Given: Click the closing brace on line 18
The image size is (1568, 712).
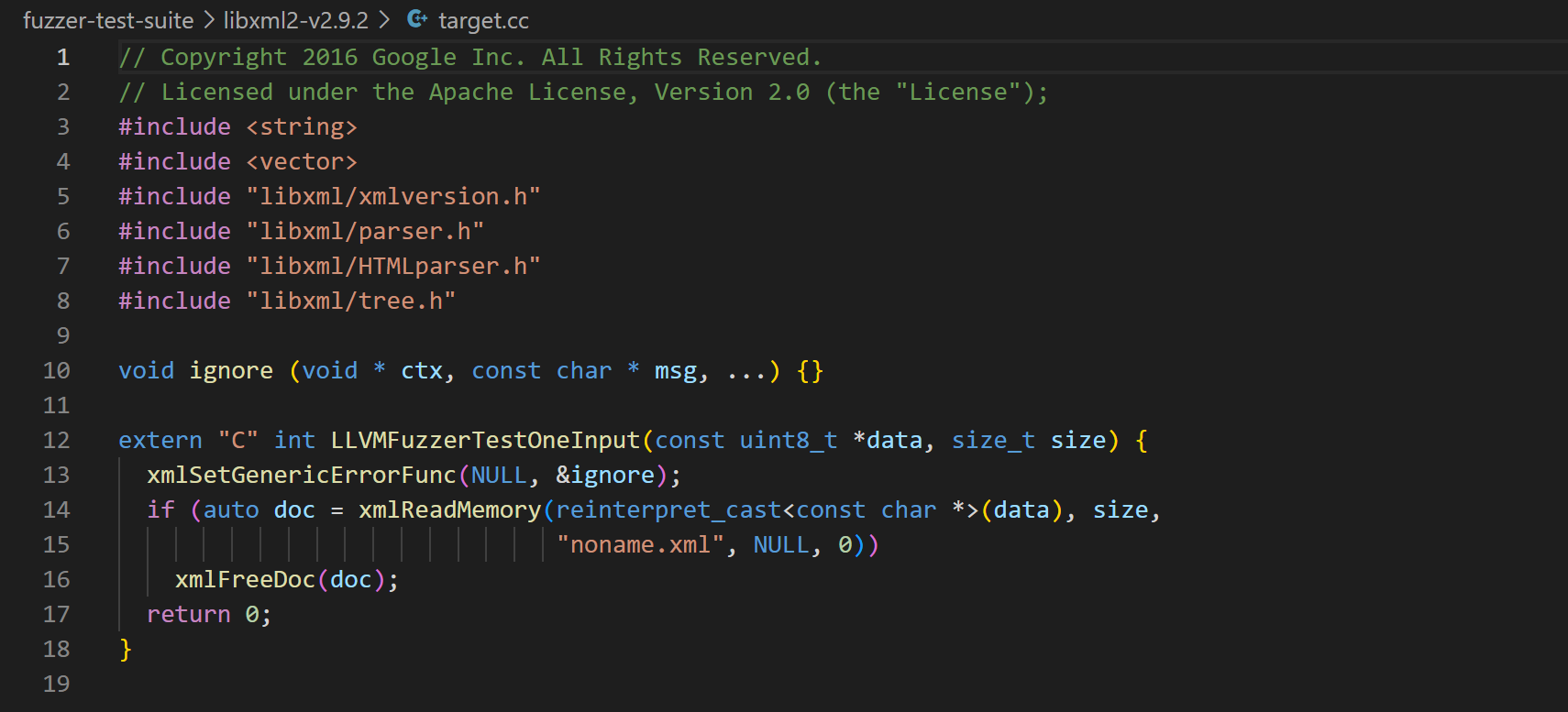Looking at the screenshot, I should point(126,650).
